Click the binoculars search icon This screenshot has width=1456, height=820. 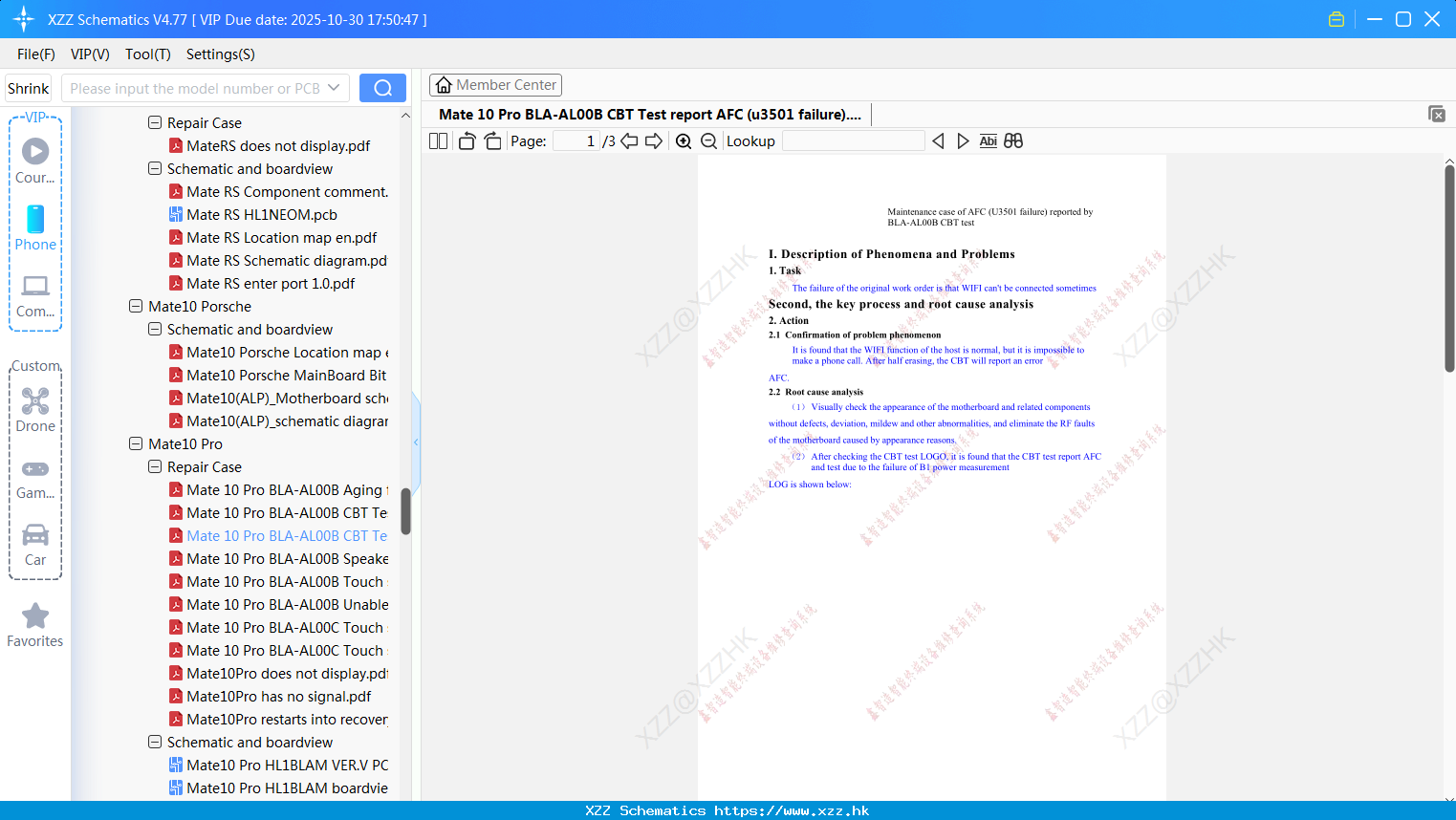1013,141
